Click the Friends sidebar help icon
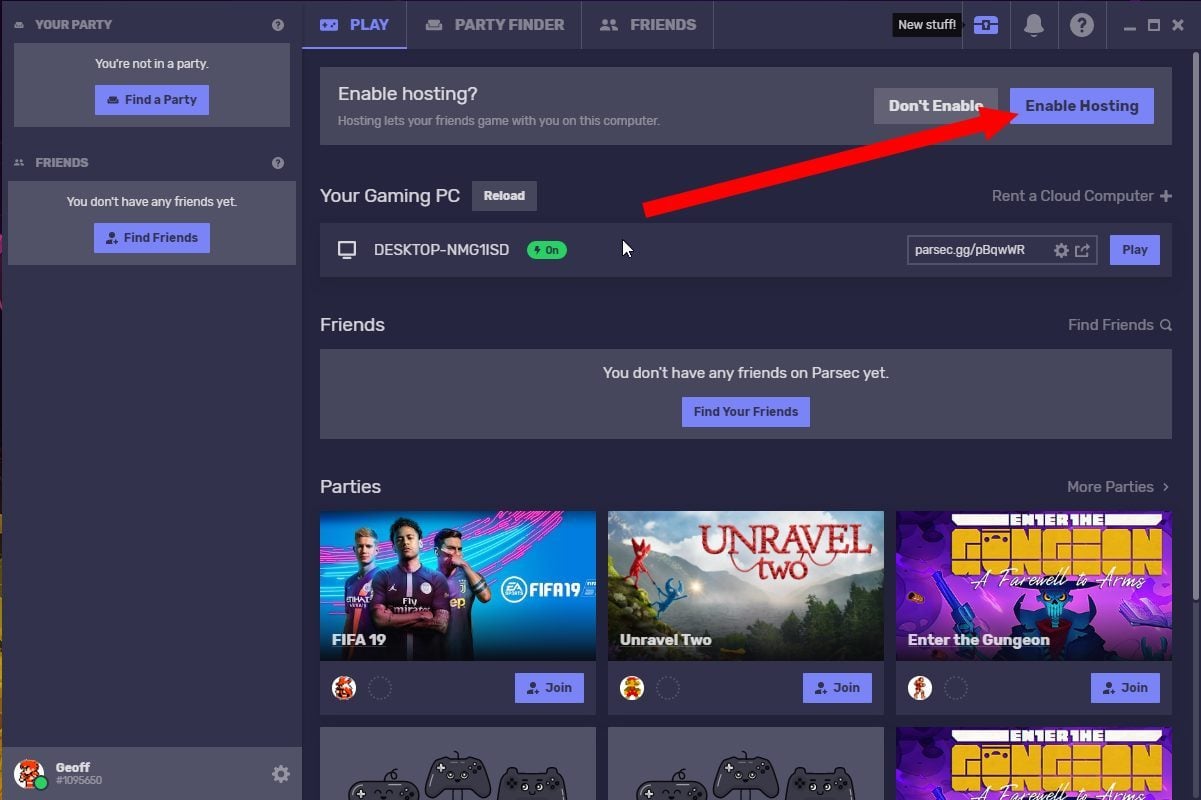Image resolution: width=1201 pixels, height=800 pixels. click(278, 163)
